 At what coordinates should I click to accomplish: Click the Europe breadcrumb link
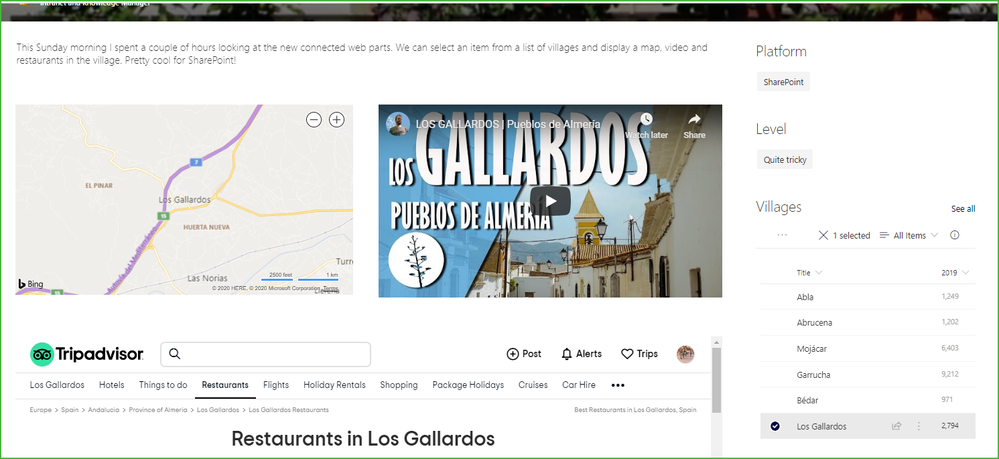40,410
